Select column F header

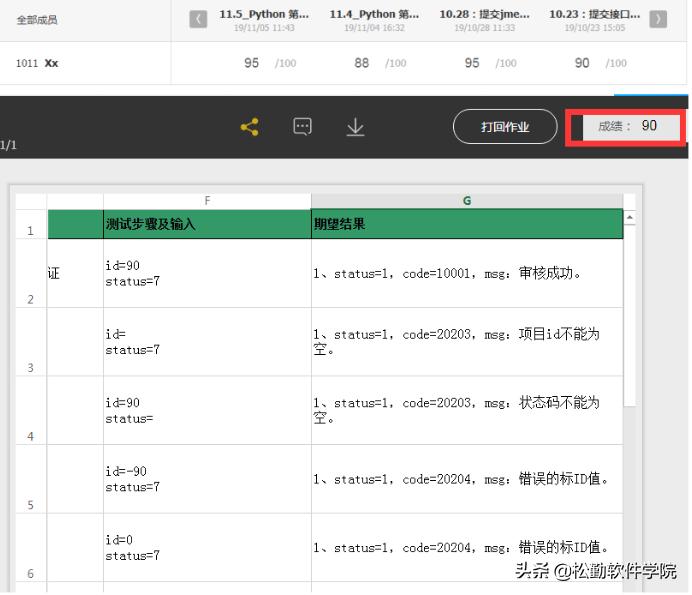[x=207, y=201]
